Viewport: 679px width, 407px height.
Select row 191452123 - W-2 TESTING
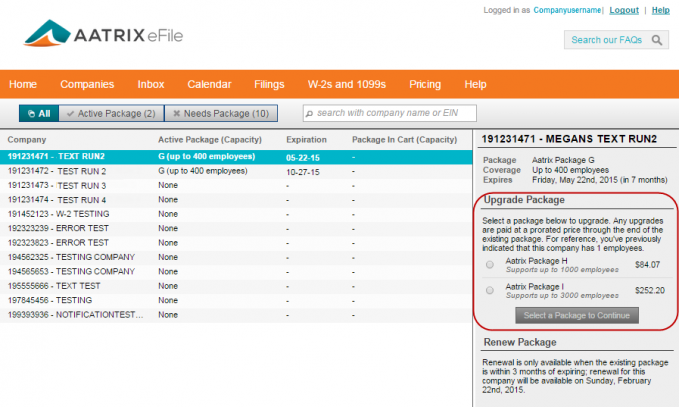(236, 214)
